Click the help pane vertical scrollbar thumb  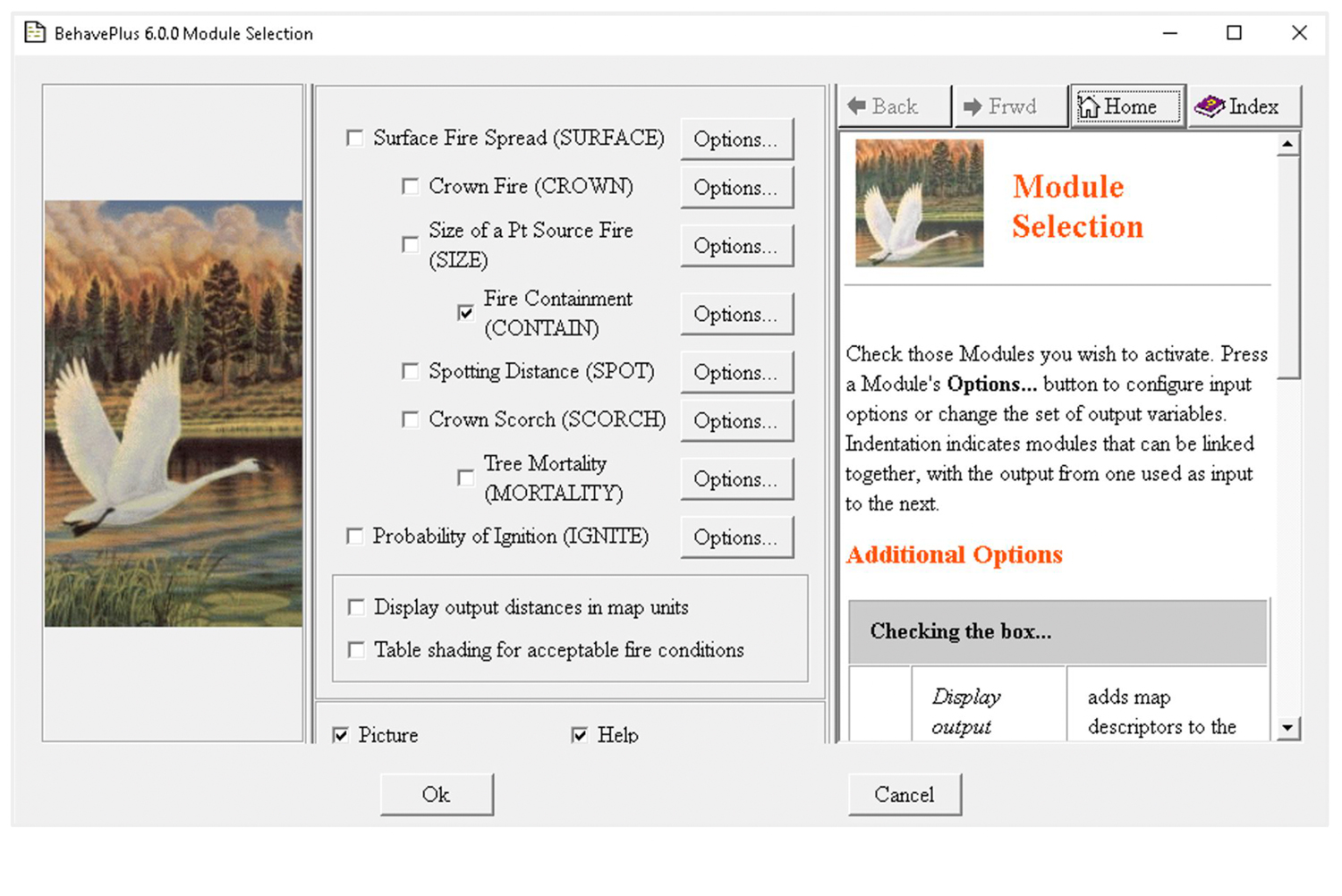pyautogui.click(x=1287, y=266)
